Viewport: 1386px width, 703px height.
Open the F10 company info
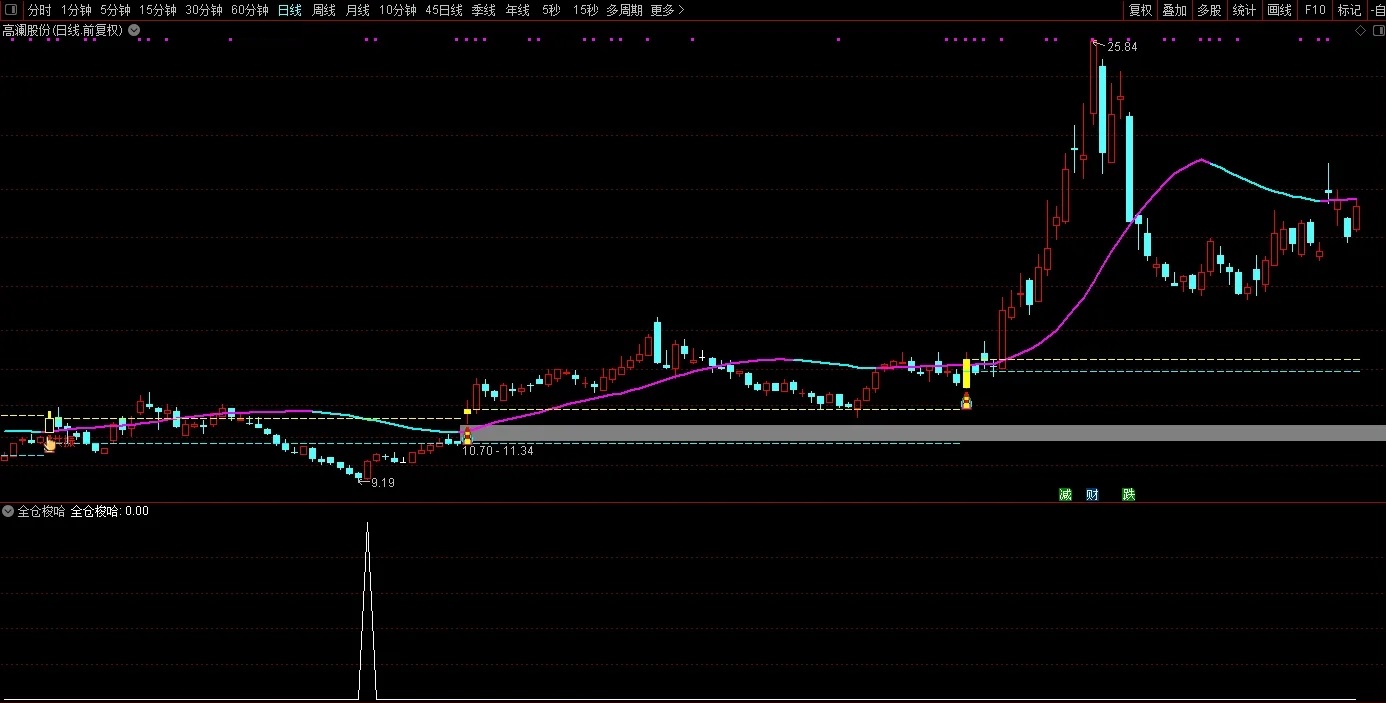pos(1315,10)
